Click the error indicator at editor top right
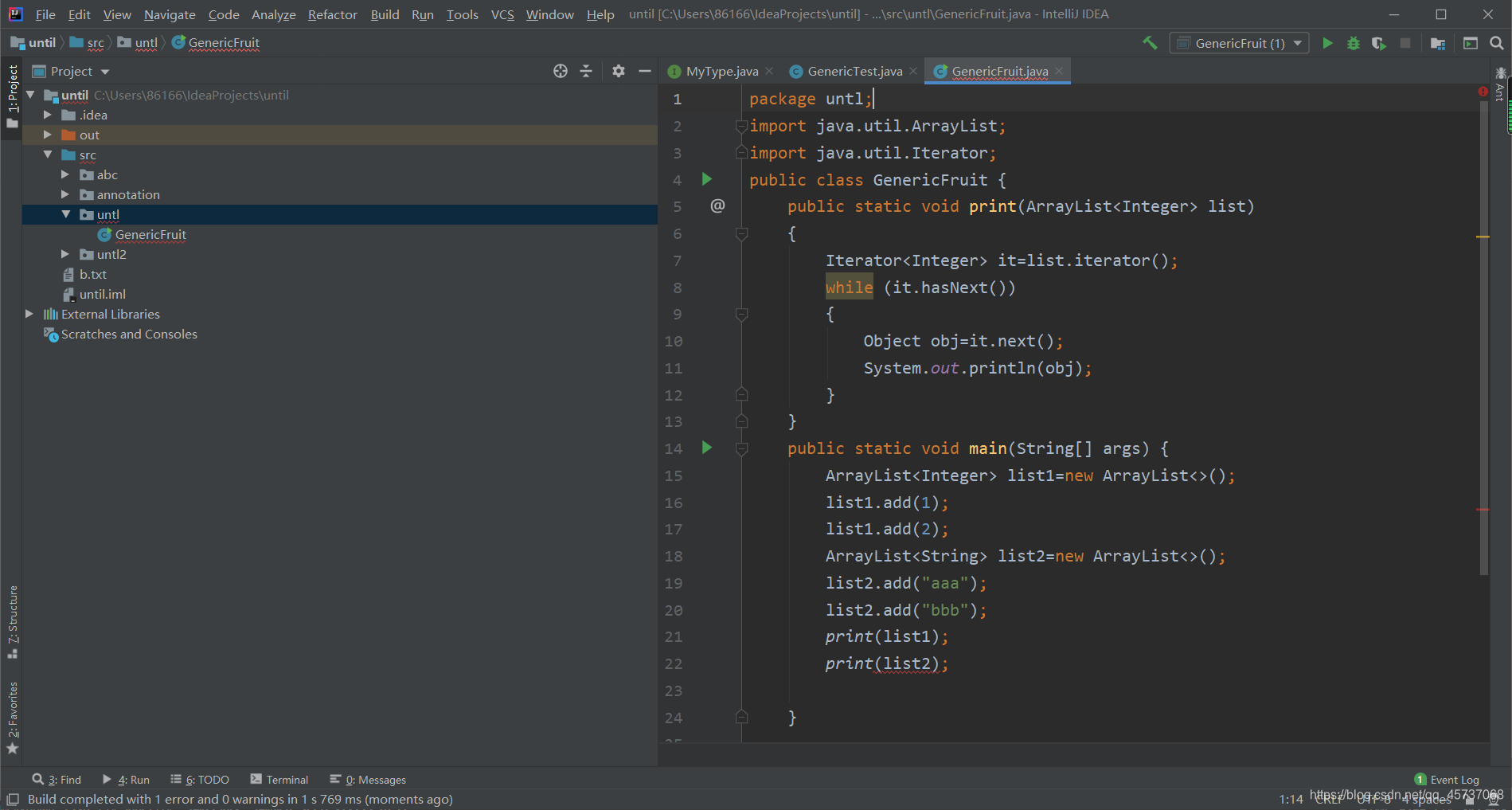Viewport: 1512px width, 810px height. click(x=1483, y=92)
